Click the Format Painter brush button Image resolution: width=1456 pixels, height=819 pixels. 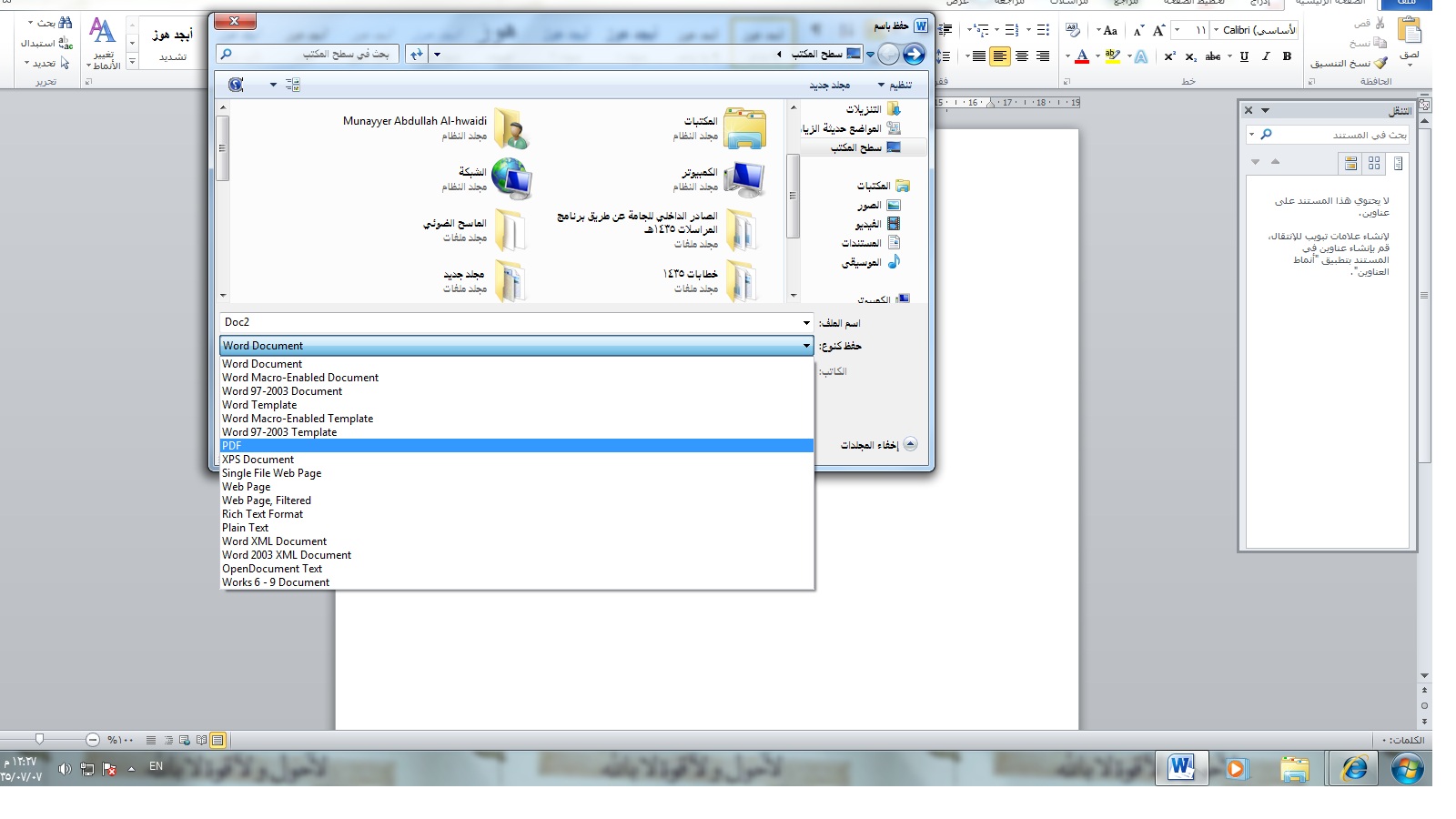[x=1349, y=63]
